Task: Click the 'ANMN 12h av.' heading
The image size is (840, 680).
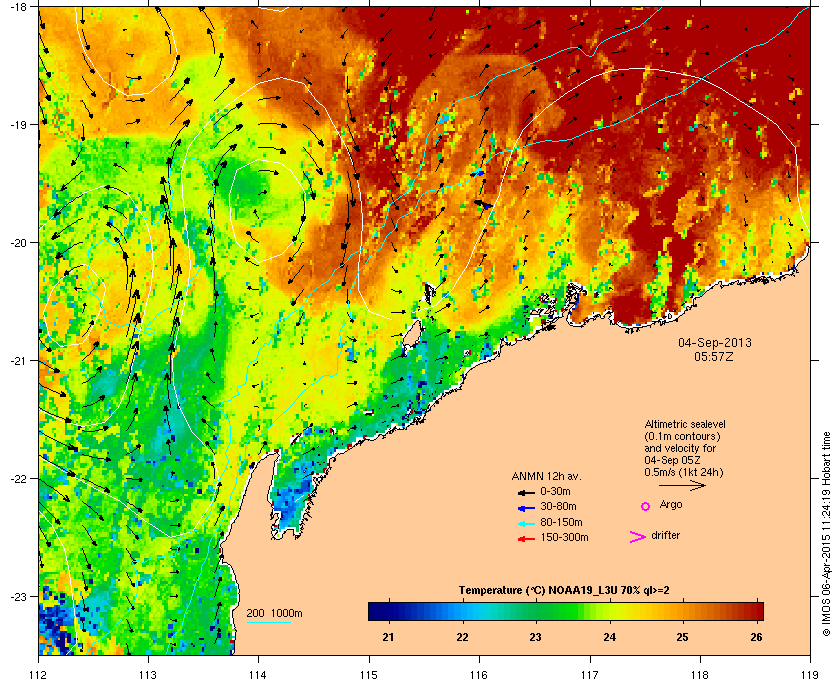Action: (x=546, y=476)
